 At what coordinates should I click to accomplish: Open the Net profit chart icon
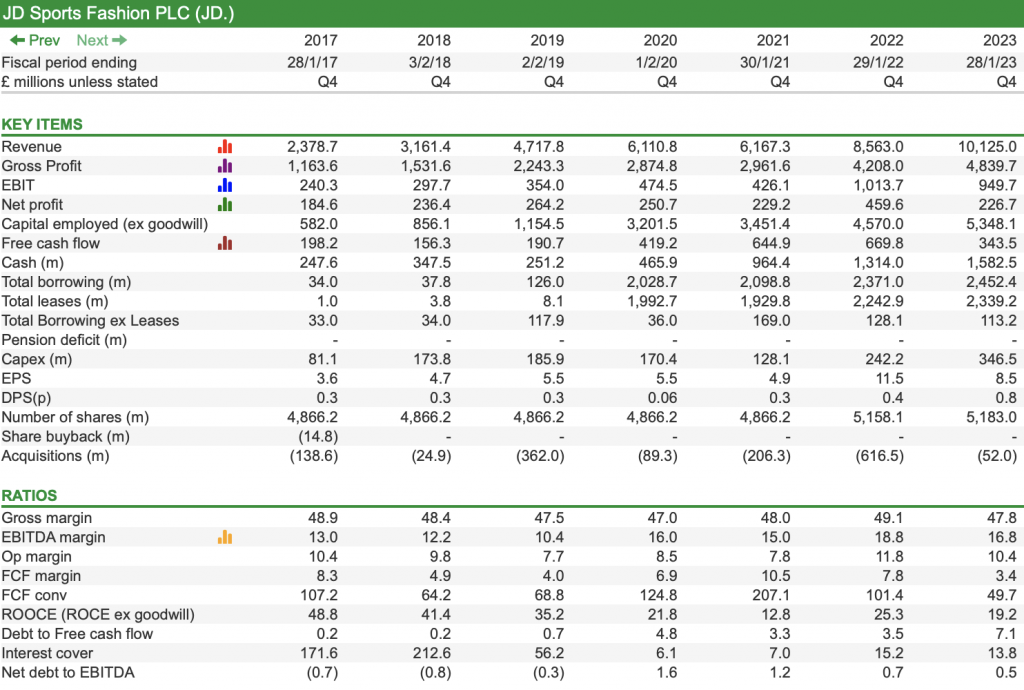click(225, 205)
